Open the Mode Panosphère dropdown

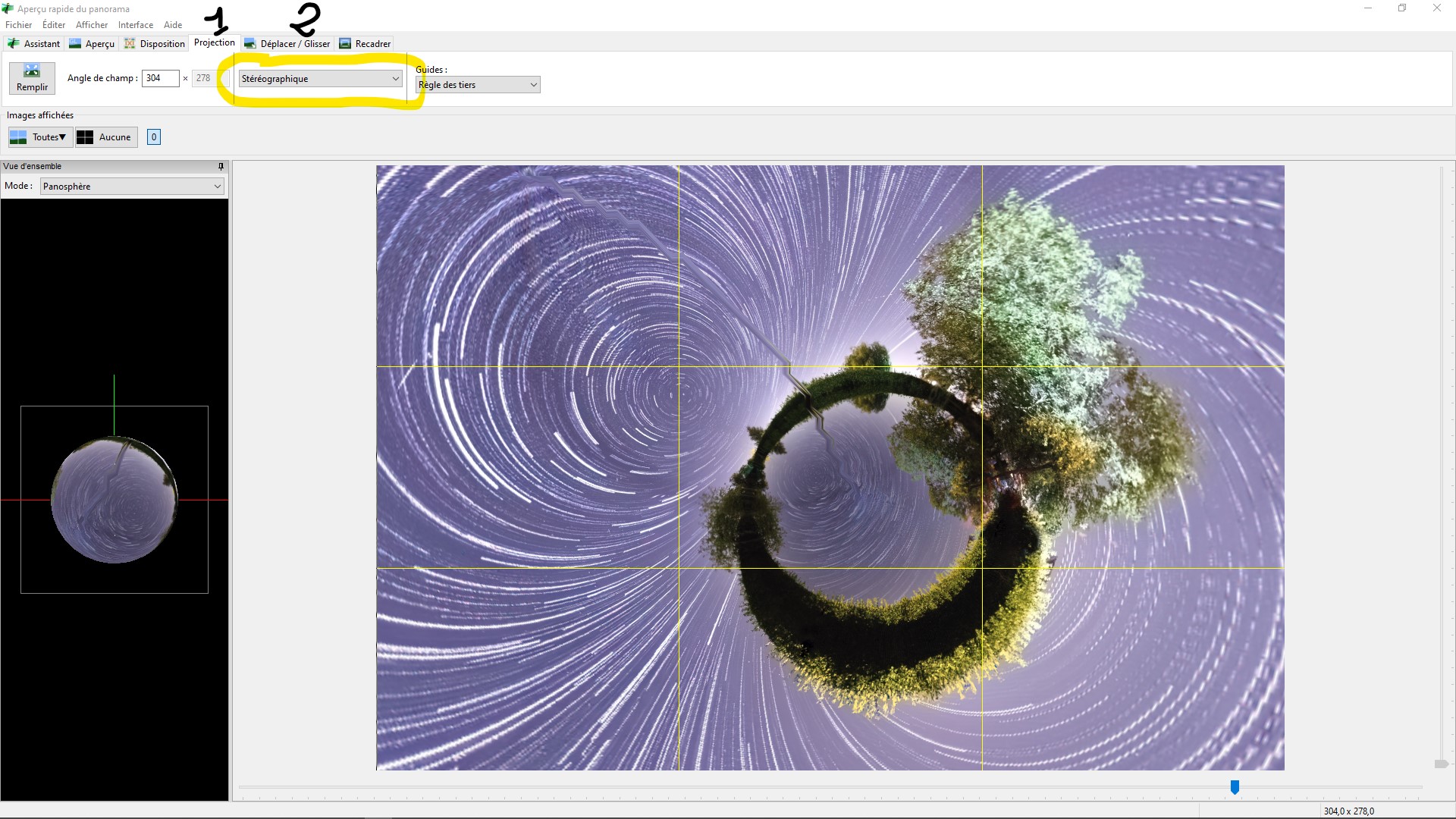tap(132, 187)
